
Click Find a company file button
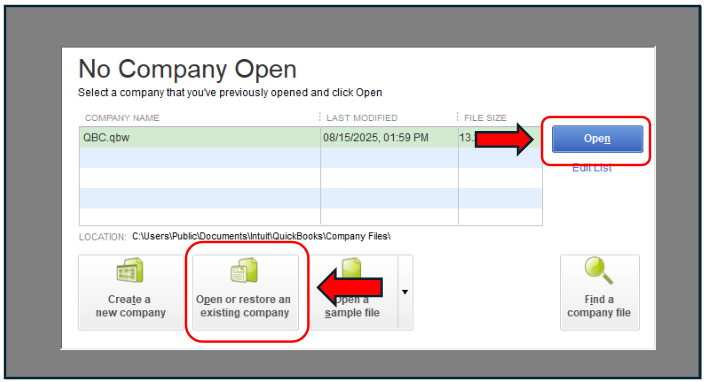point(599,292)
